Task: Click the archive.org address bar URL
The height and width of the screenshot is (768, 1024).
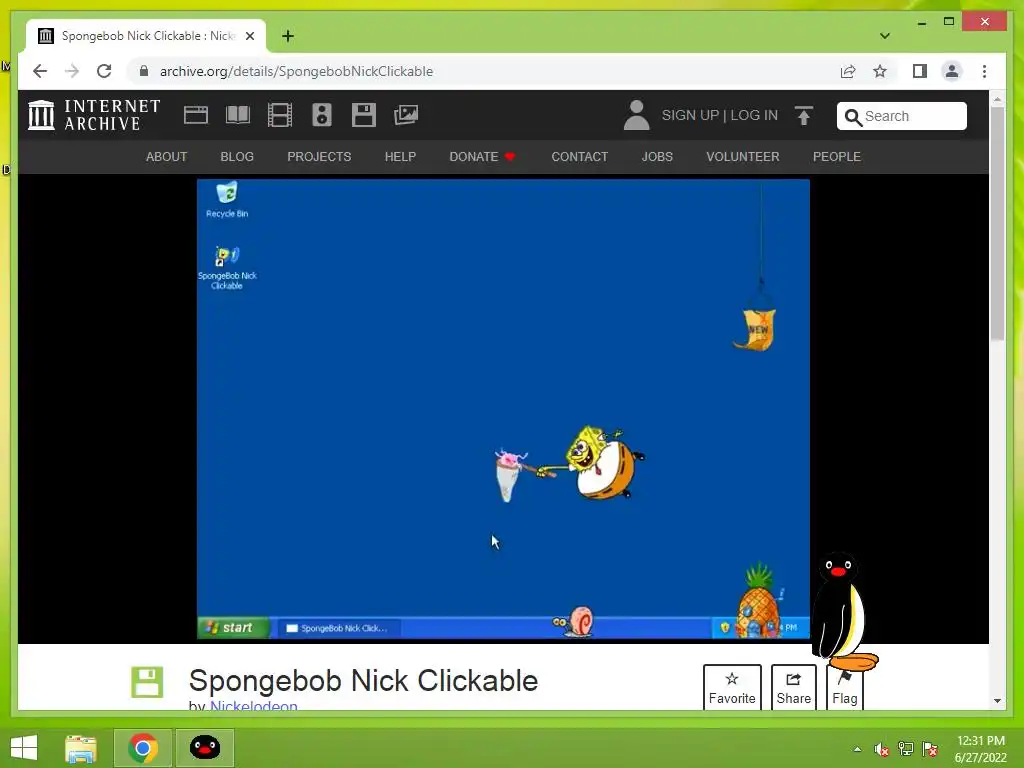Action: [296, 71]
